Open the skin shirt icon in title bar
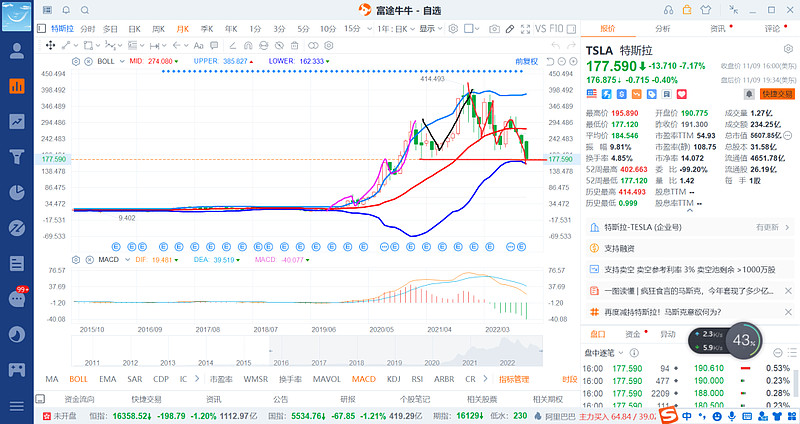The height and width of the screenshot is (424, 800). 706,10
